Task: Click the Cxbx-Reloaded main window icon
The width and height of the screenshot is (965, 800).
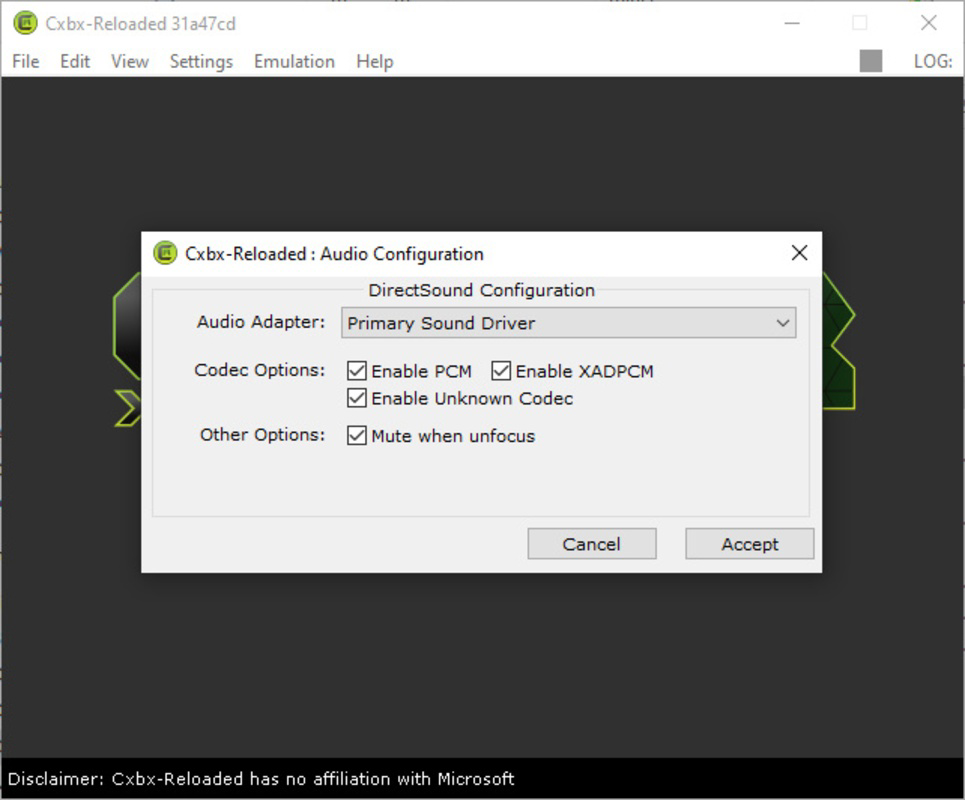Action: 25,23
